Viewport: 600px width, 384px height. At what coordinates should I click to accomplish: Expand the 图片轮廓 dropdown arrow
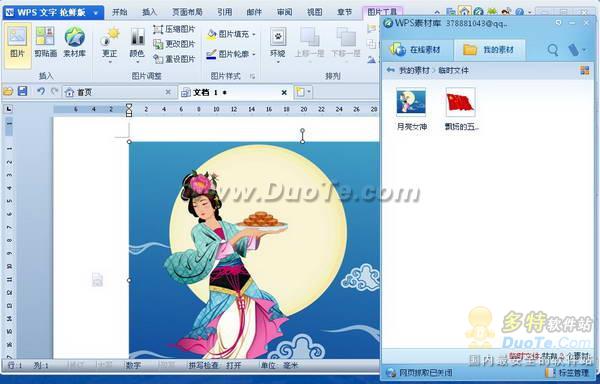click(x=254, y=55)
